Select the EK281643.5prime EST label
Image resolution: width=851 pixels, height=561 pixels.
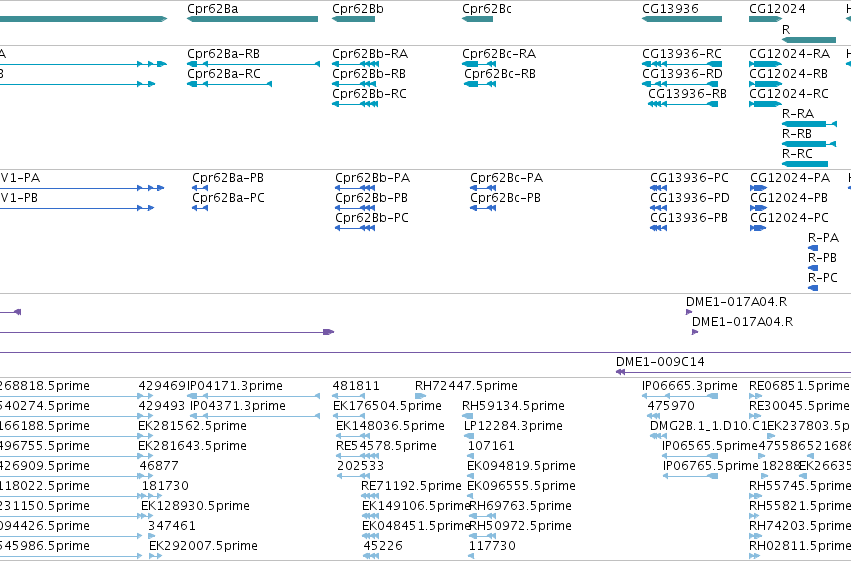(192, 446)
